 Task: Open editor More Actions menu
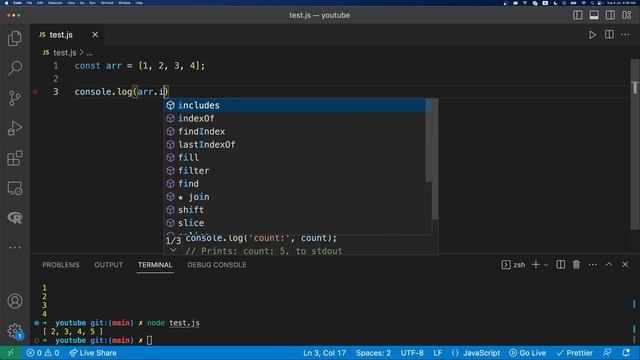click(625, 35)
